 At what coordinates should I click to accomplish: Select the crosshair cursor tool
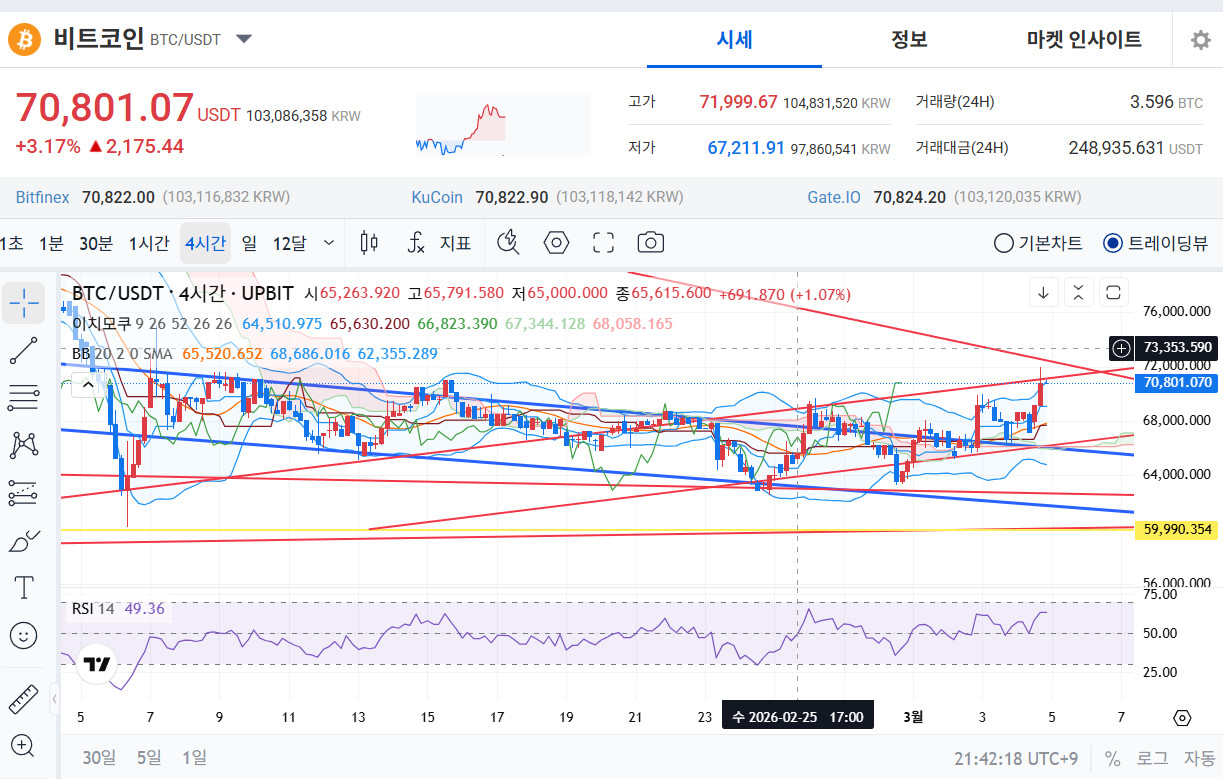tap(23, 302)
